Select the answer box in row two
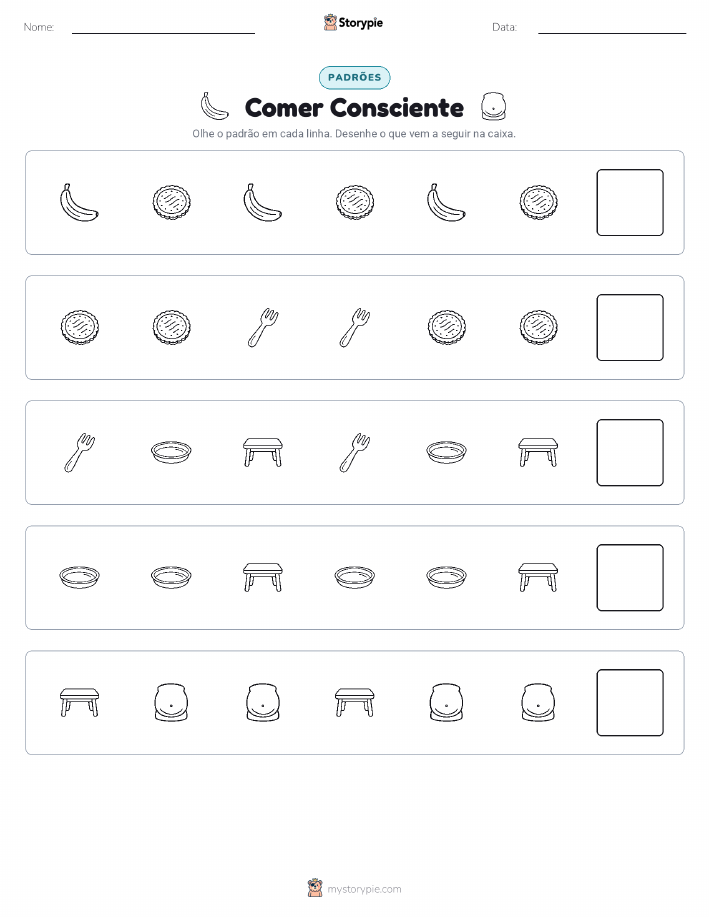 click(x=630, y=328)
